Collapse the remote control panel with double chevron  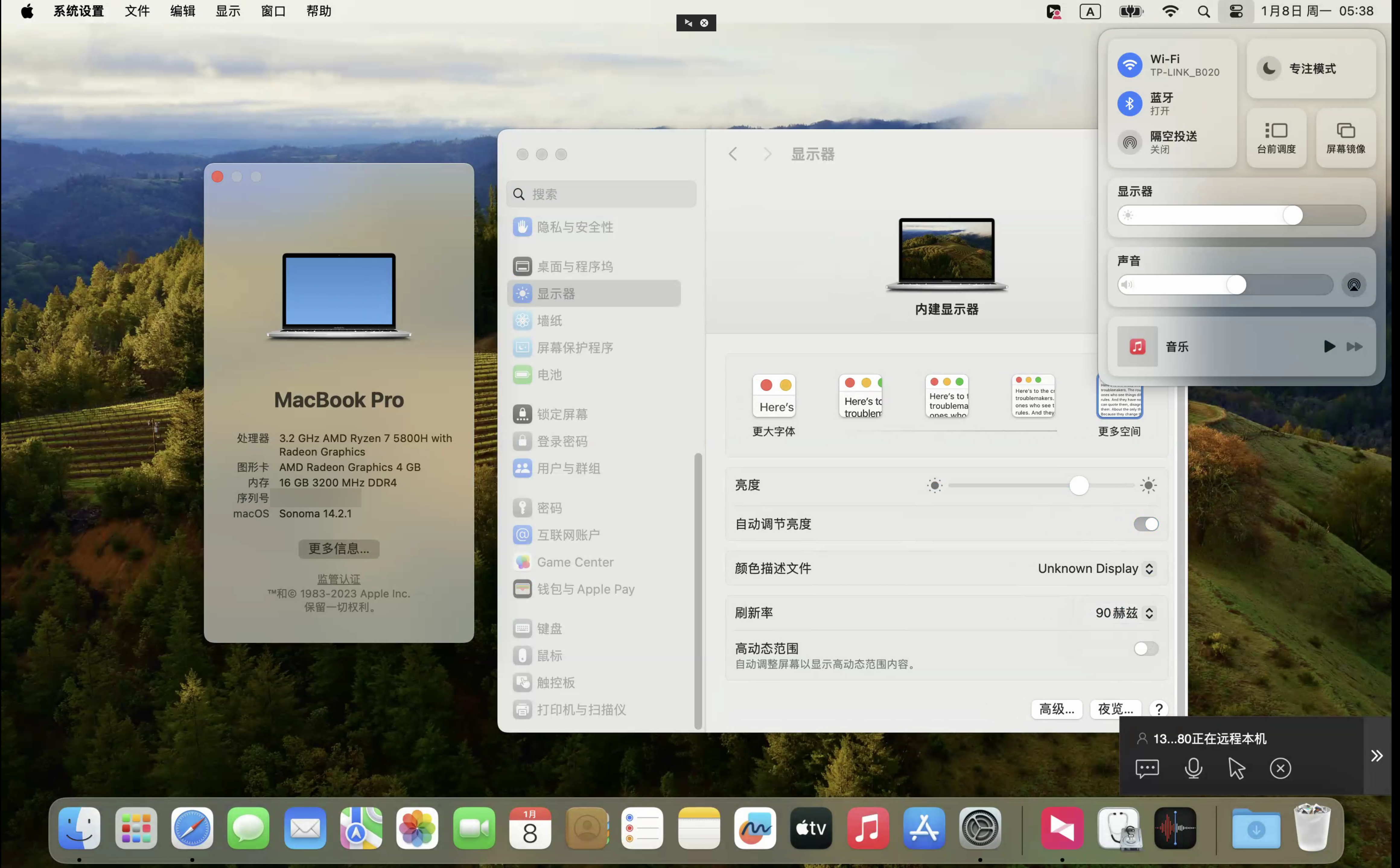[x=1376, y=756]
